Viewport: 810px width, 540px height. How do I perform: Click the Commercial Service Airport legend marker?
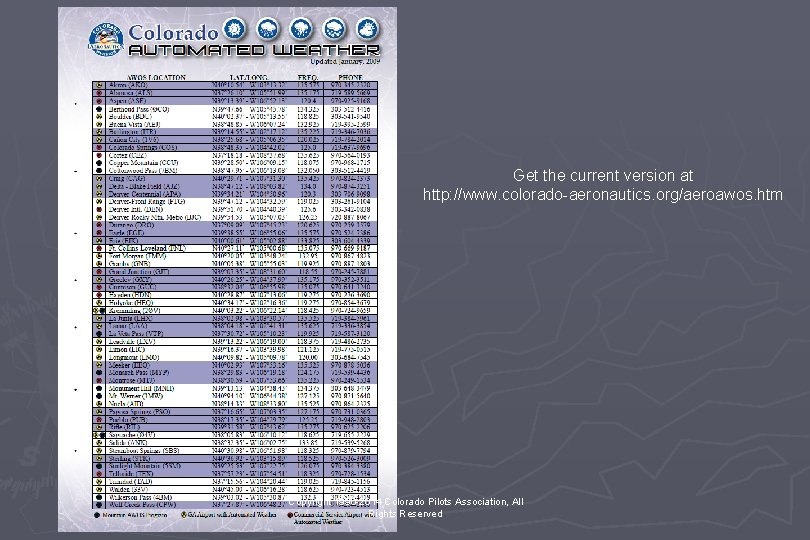(x=290, y=515)
